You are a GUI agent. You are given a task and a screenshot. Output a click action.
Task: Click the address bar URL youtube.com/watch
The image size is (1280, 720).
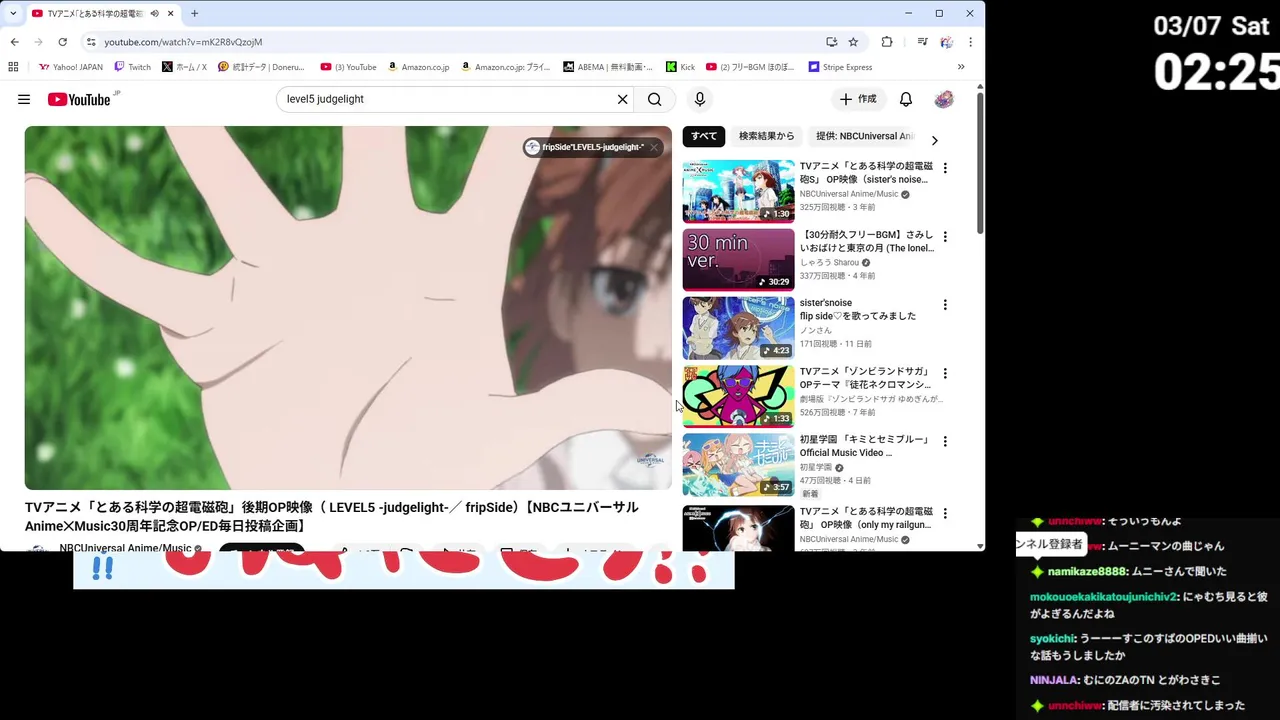tap(183, 42)
